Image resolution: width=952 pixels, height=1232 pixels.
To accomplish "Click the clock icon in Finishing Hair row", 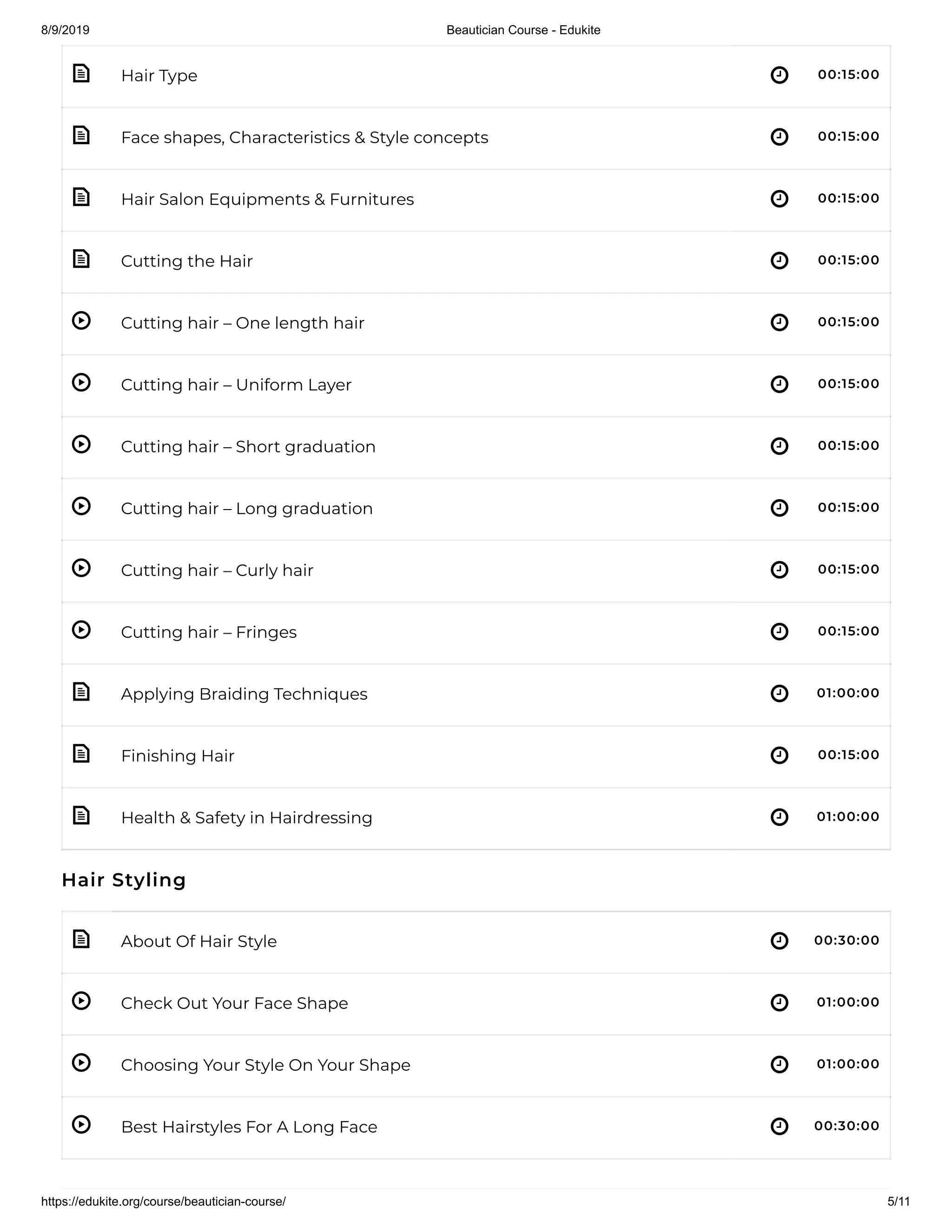I will point(779,755).
